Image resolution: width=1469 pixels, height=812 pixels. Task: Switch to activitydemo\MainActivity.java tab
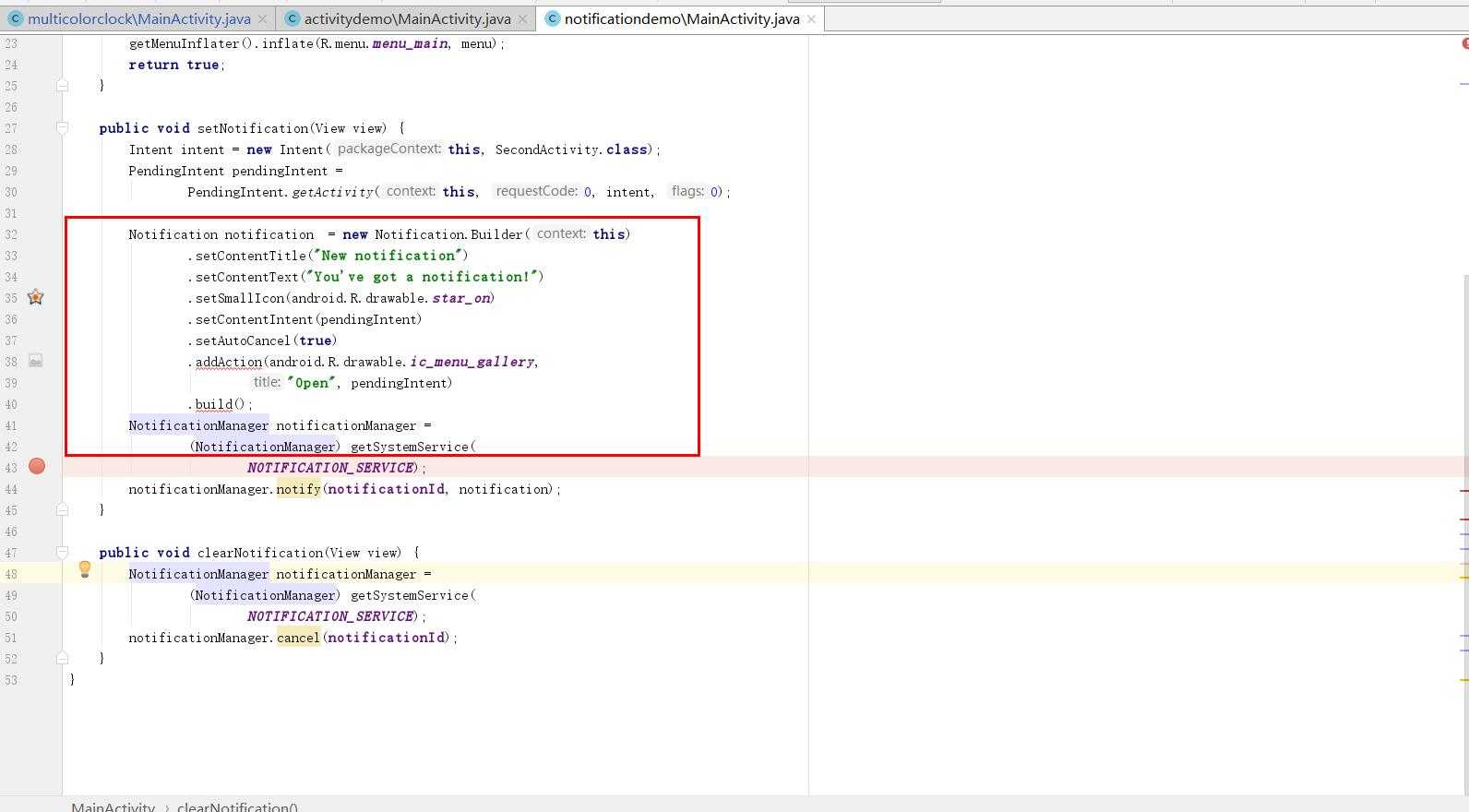pyautogui.click(x=407, y=18)
